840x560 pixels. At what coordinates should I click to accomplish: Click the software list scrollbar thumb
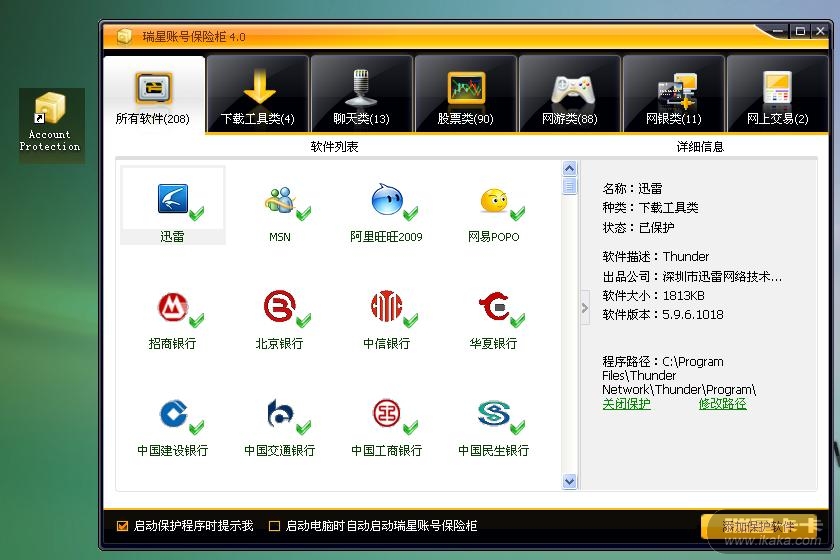pyautogui.click(x=569, y=186)
